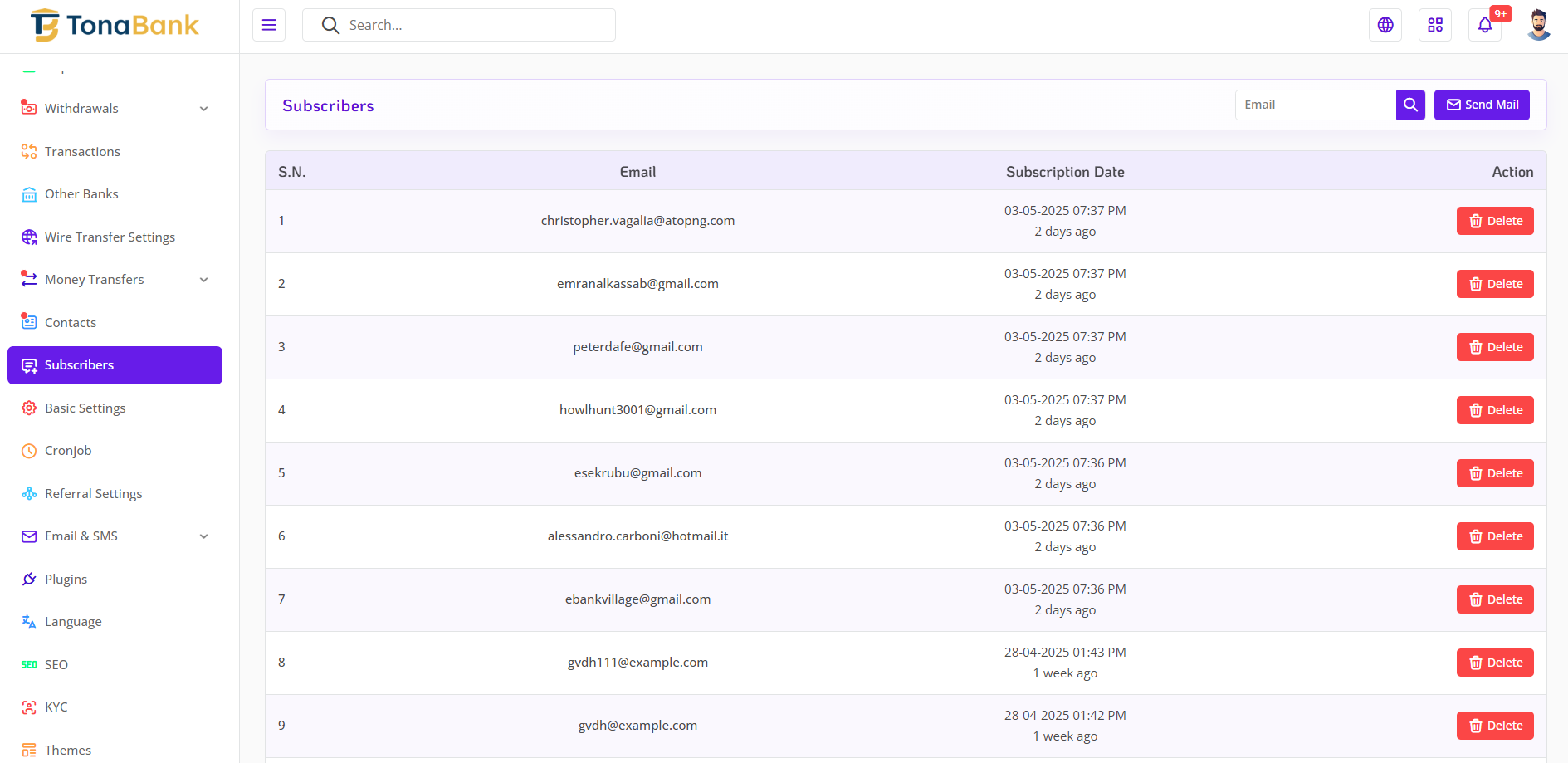The image size is (1568, 763).
Task: Delete subscriber peterdafe@gmail.com
Action: (1494, 347)
